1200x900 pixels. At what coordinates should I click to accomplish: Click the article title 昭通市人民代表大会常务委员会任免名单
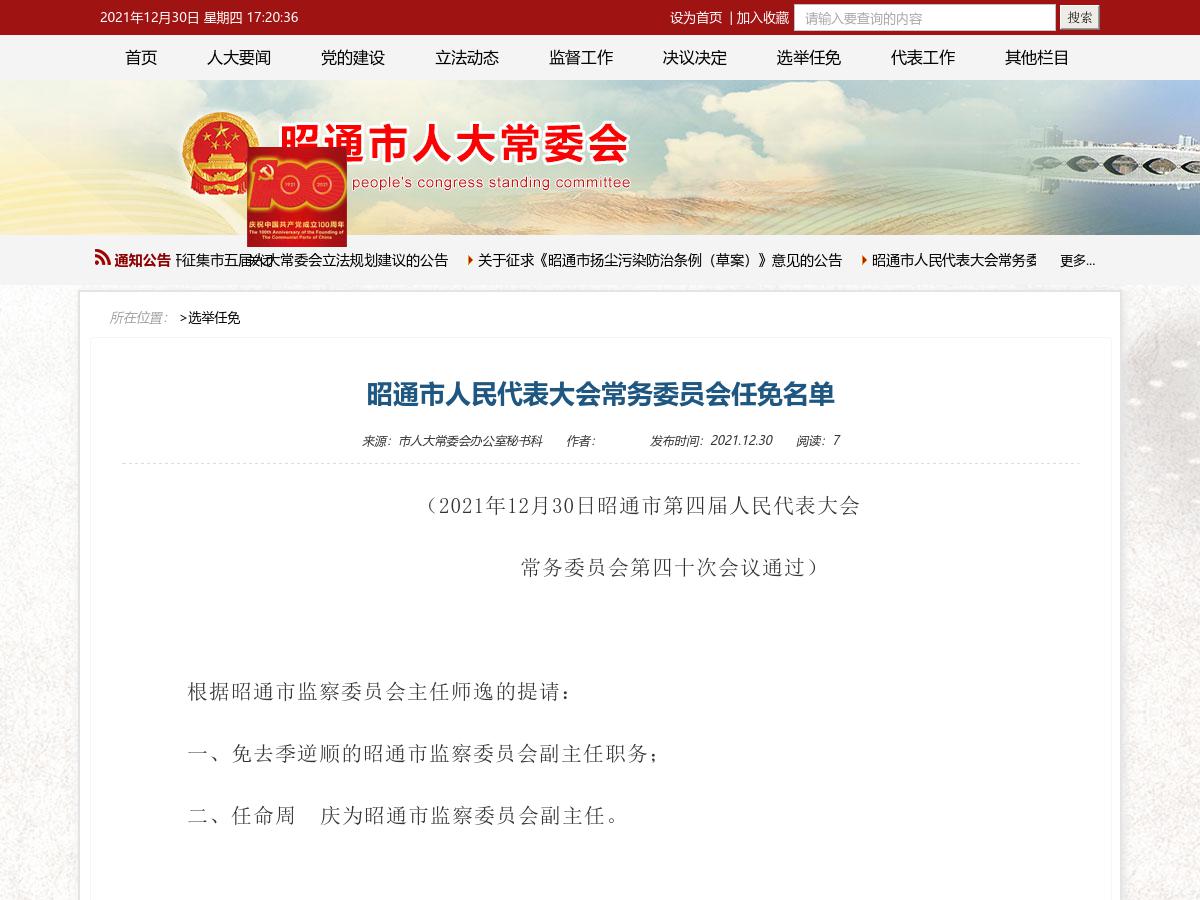pyautogui.click(x=600, y=394)
